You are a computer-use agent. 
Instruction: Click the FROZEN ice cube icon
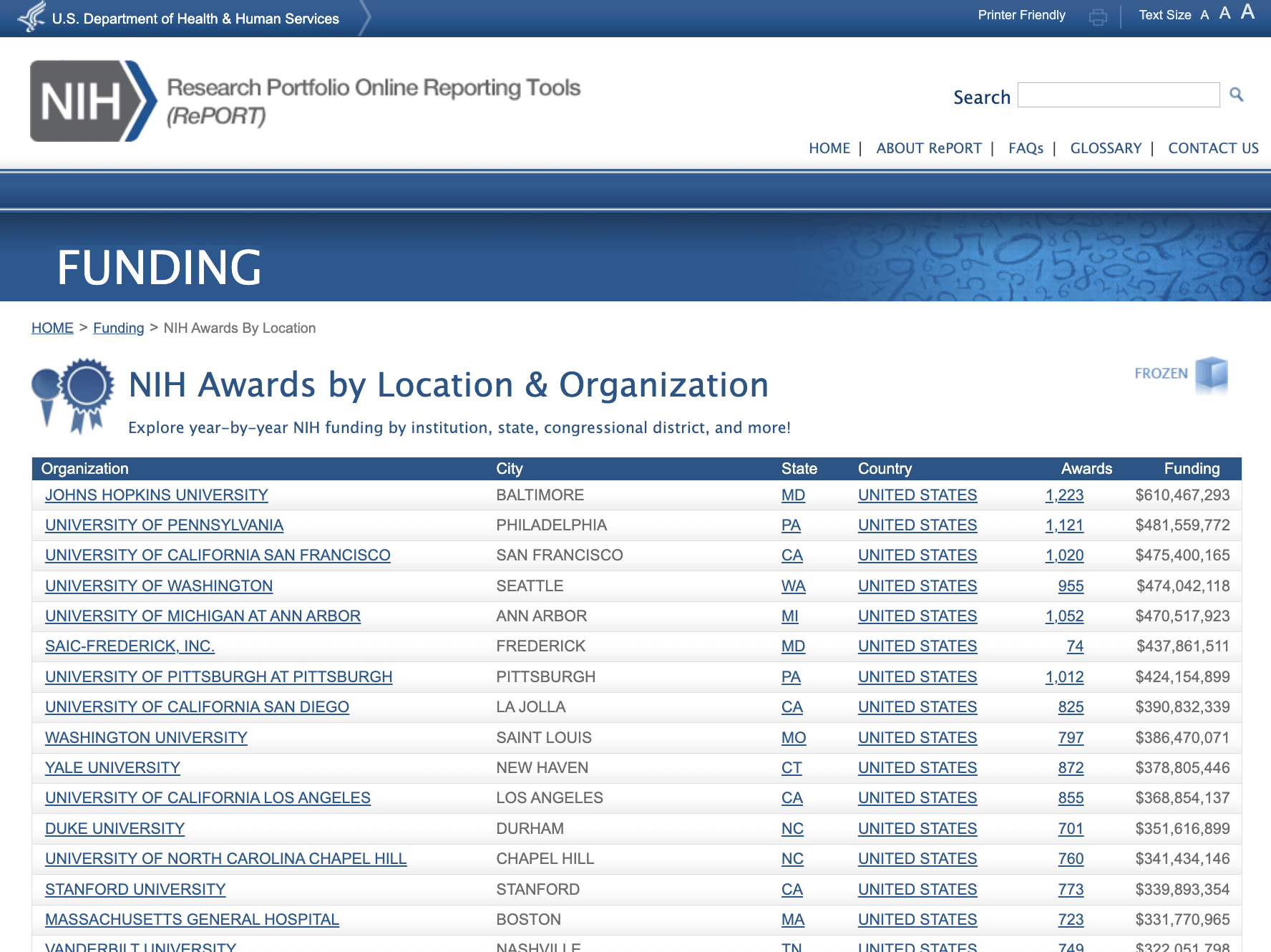[1211, 374]
